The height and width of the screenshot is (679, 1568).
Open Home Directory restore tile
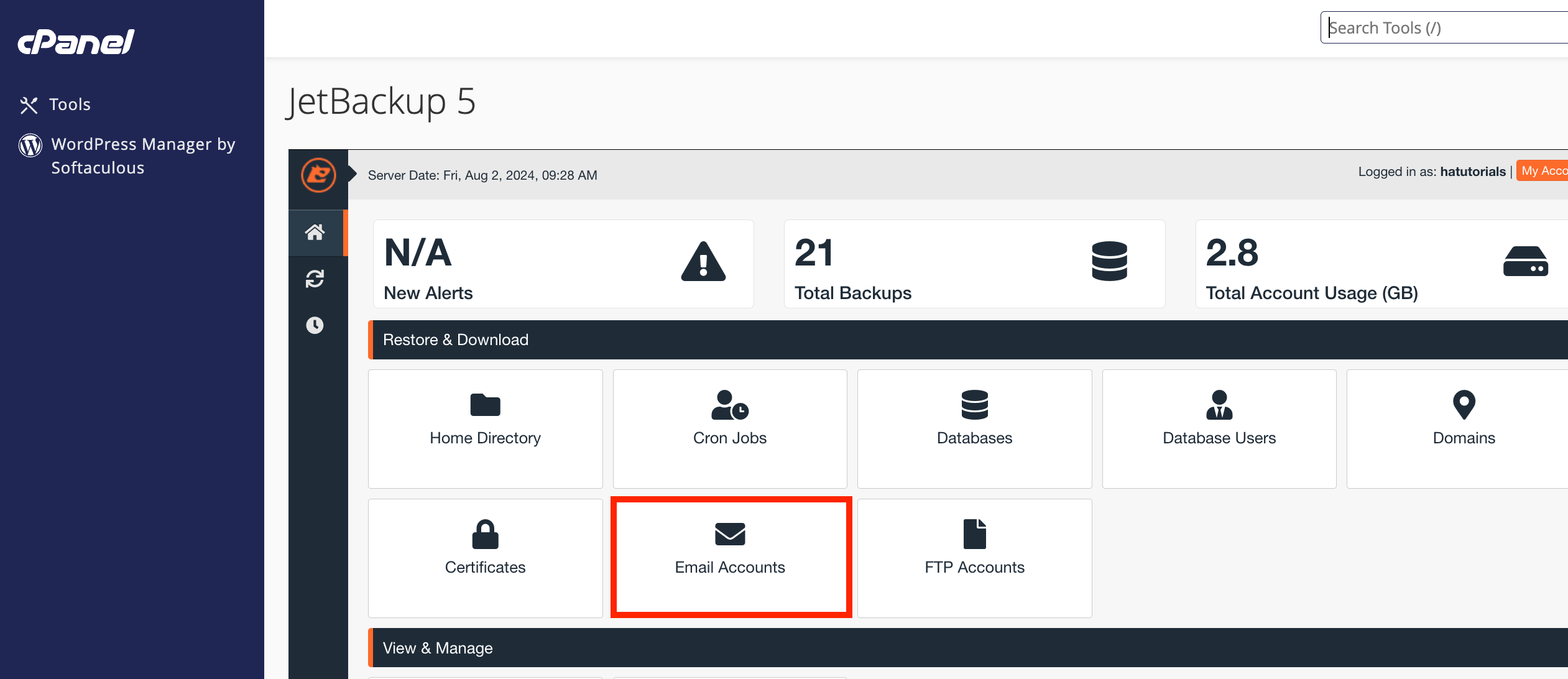coord(486,429)
